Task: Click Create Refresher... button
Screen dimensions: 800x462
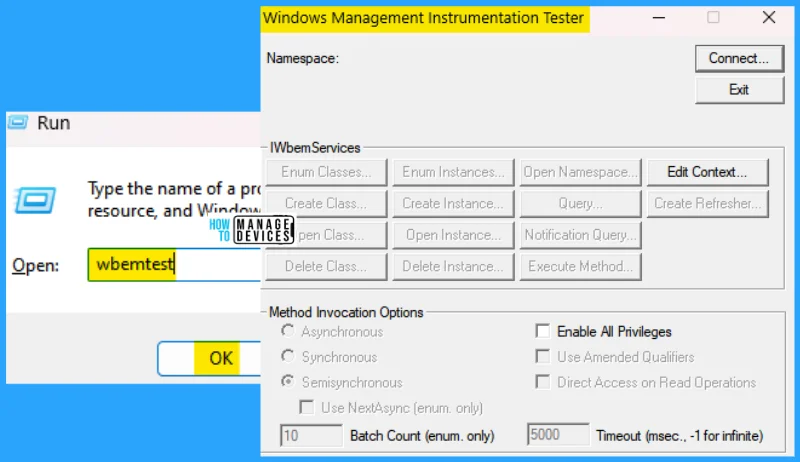Action: [x=707, y=203]
